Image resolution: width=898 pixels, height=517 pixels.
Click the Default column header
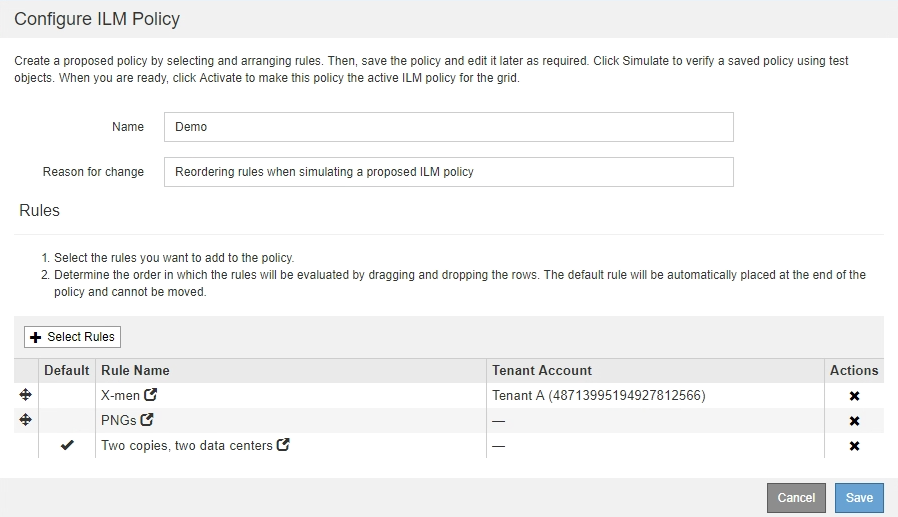click(x=67, y=370)
